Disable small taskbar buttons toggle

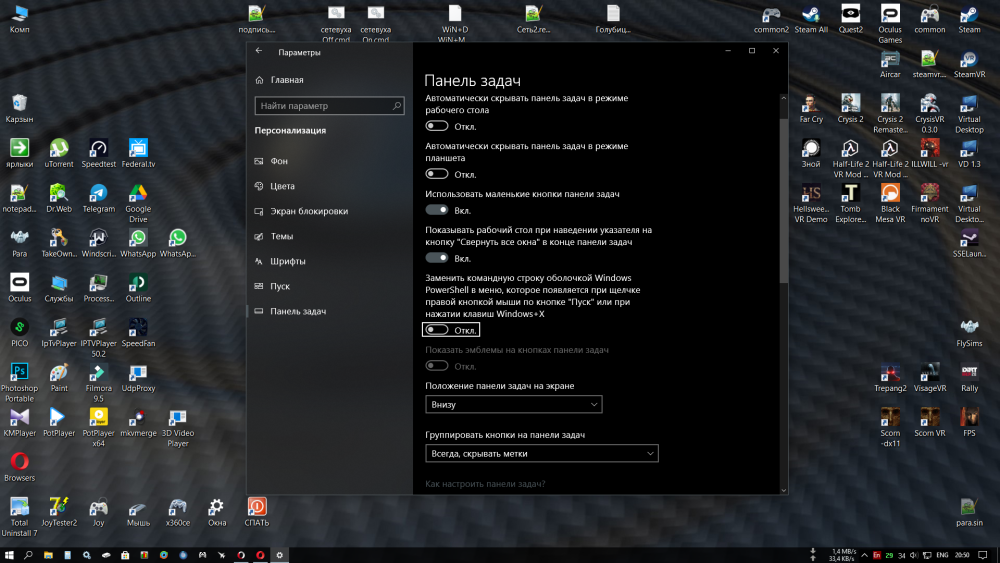437,210
